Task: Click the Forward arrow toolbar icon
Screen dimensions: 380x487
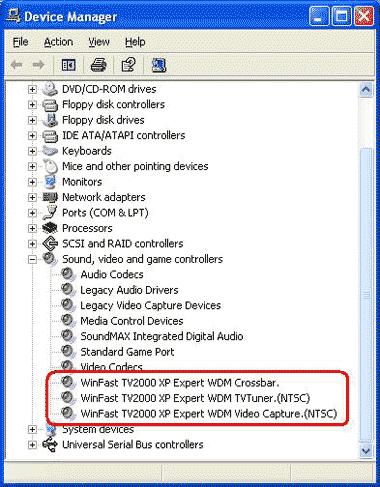Action: [38, 65]
